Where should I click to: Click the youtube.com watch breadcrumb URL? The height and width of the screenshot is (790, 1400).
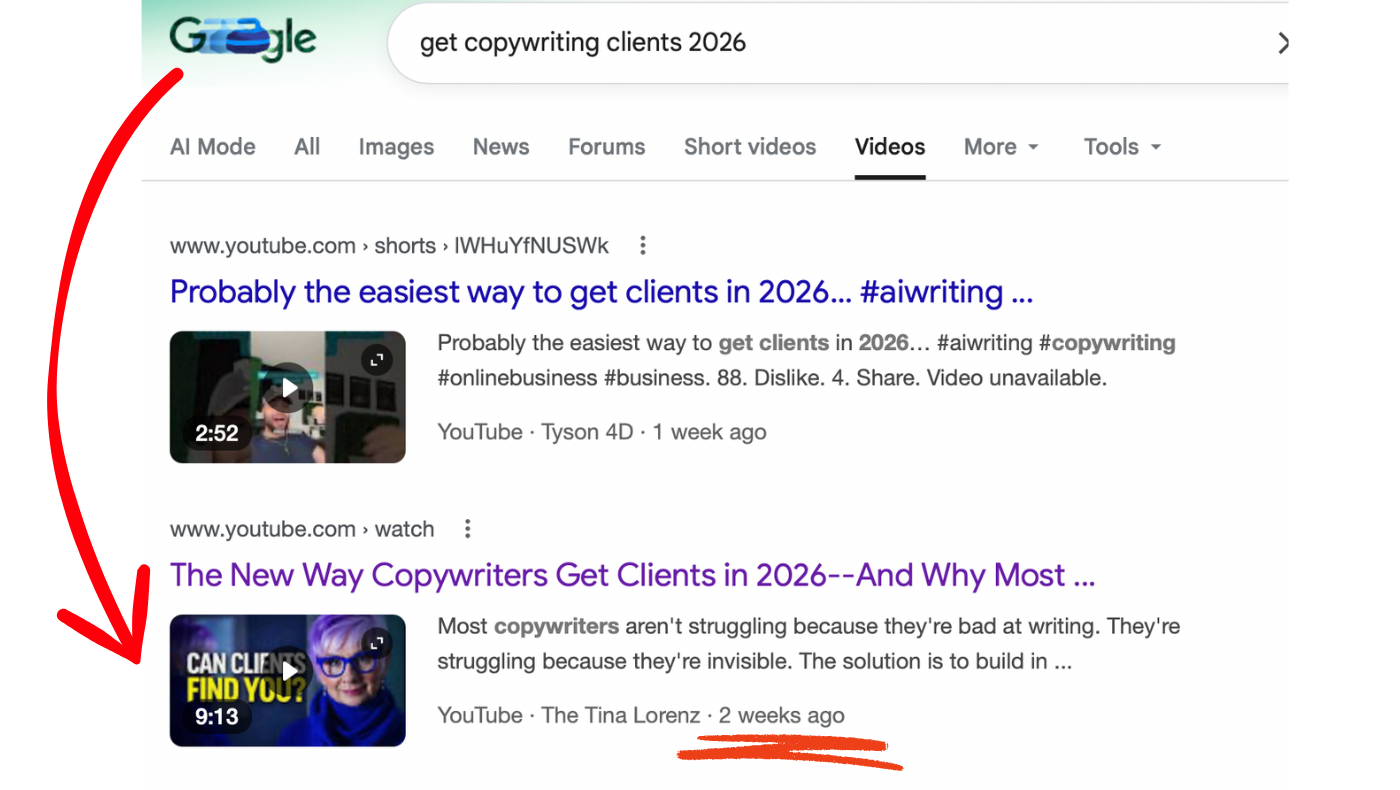coord(302,529)
